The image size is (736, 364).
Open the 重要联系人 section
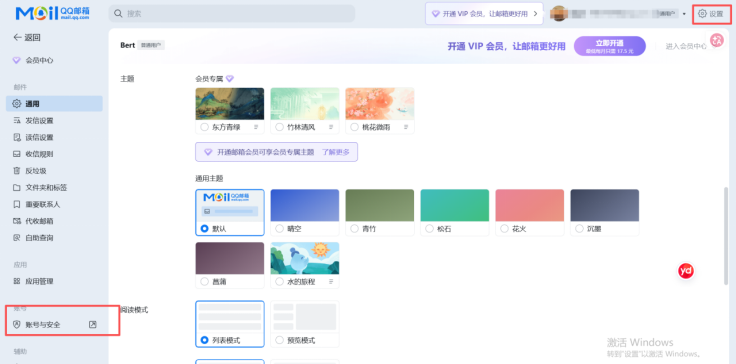pyautogui.click(x=54, y=204)
